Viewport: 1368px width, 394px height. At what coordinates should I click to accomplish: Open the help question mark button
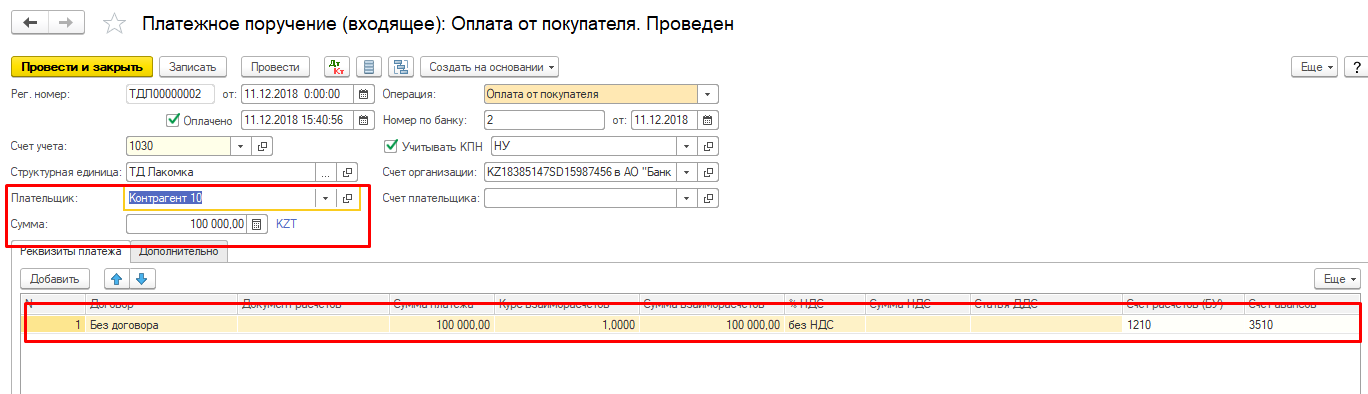tap(1357, 67)
